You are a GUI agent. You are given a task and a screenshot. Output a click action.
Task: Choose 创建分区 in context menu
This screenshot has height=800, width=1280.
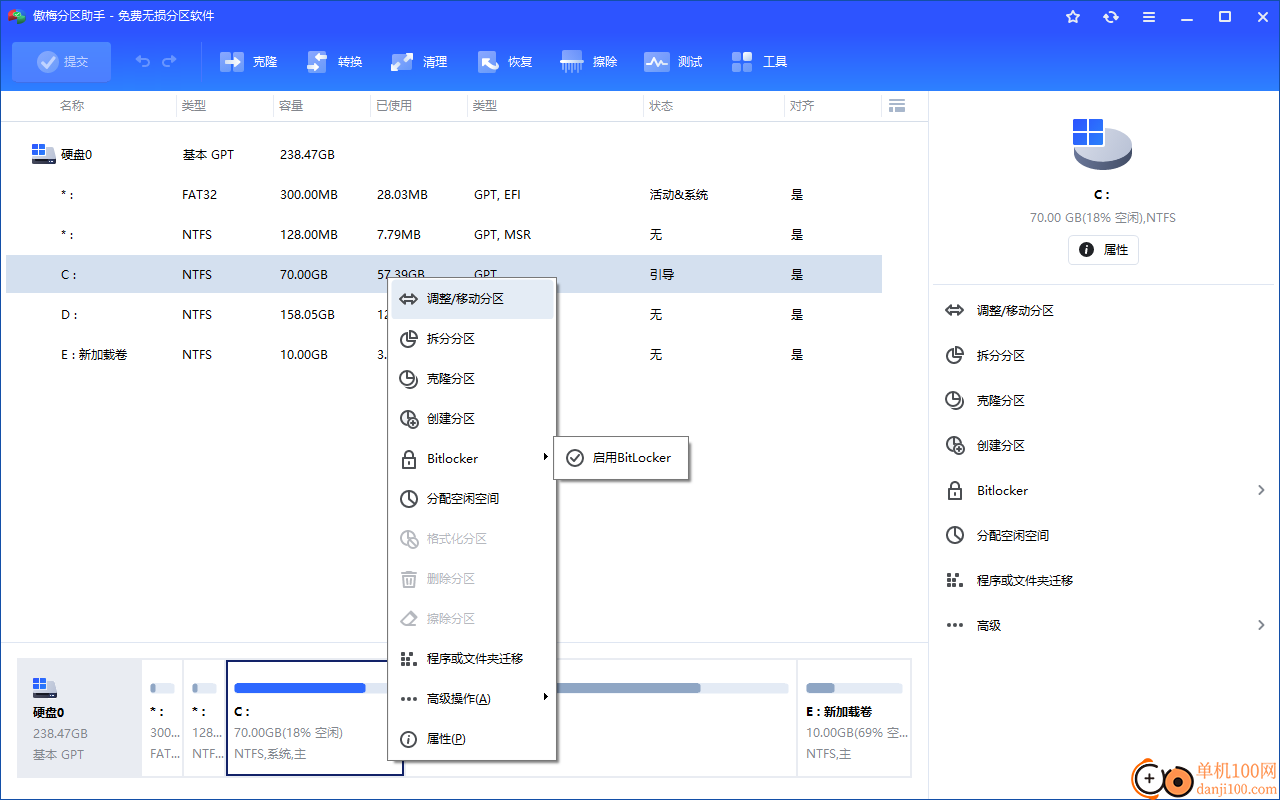(472, 419)
